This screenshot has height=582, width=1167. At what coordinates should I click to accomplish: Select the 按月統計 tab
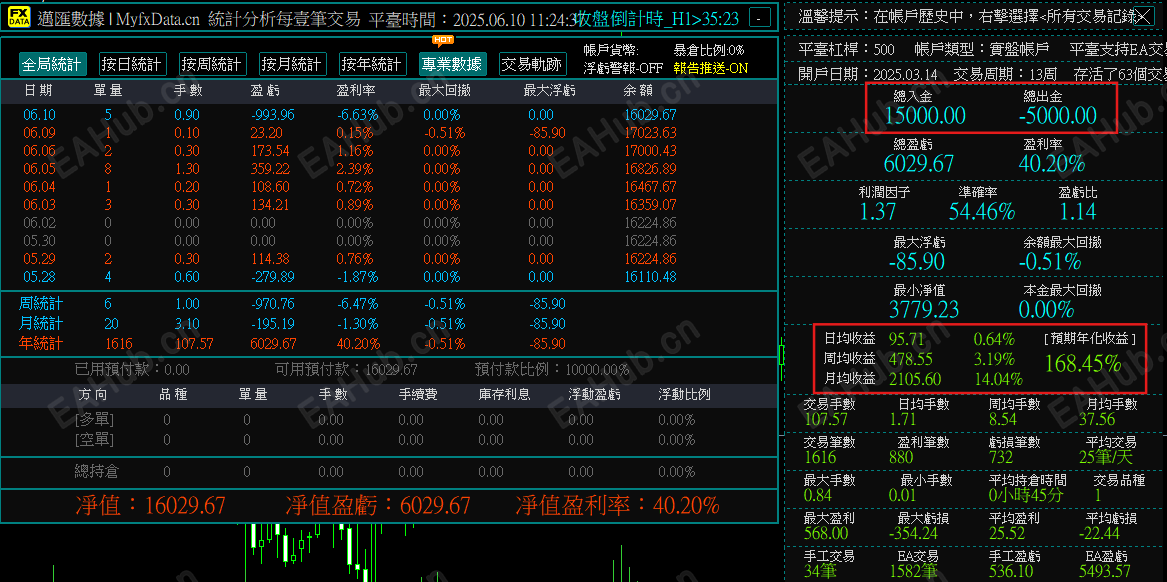point(292,64)
